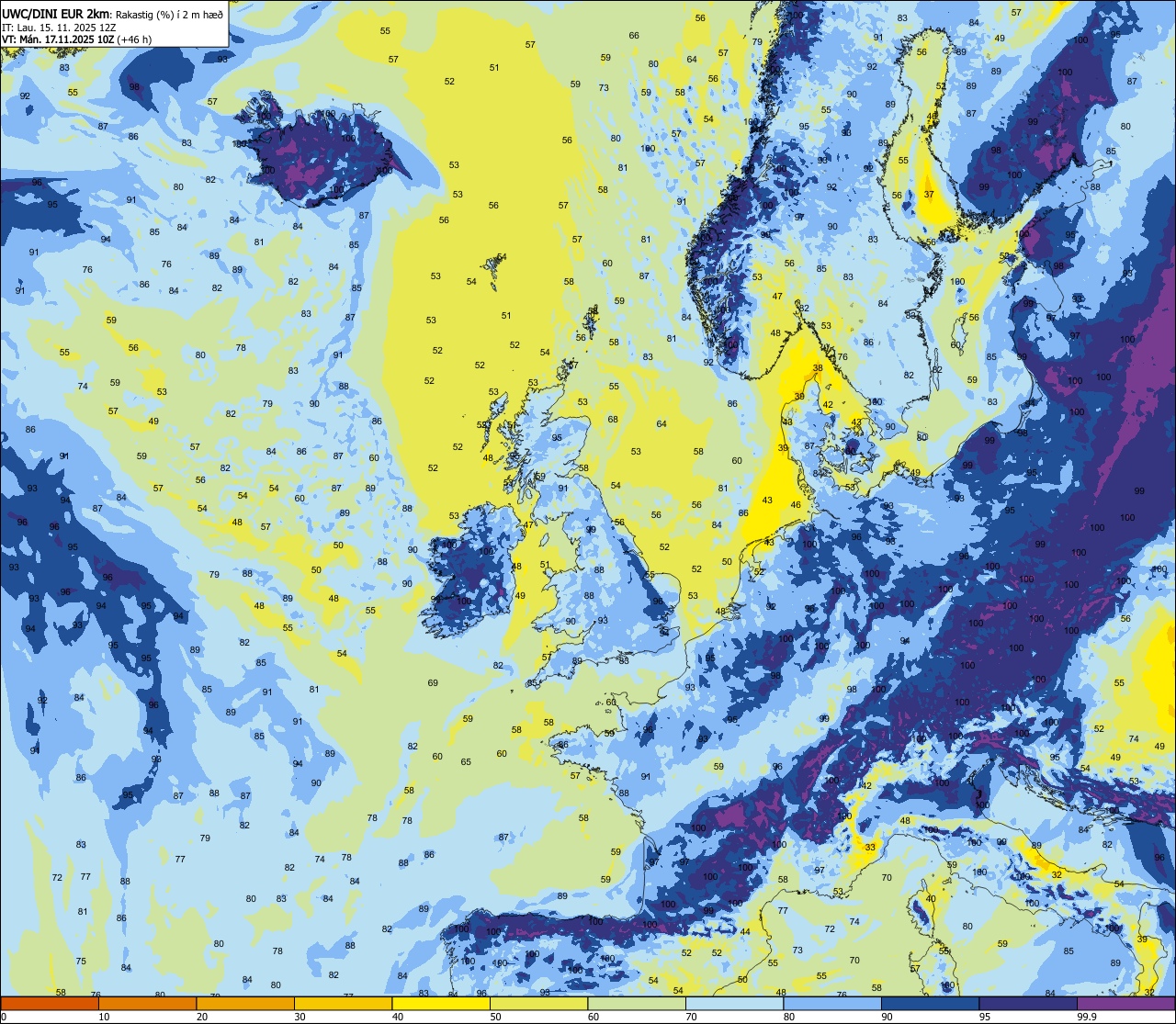Click the 30–40 amber legend swatch
1176x1024 pixels.
(x=343, y=1003)
